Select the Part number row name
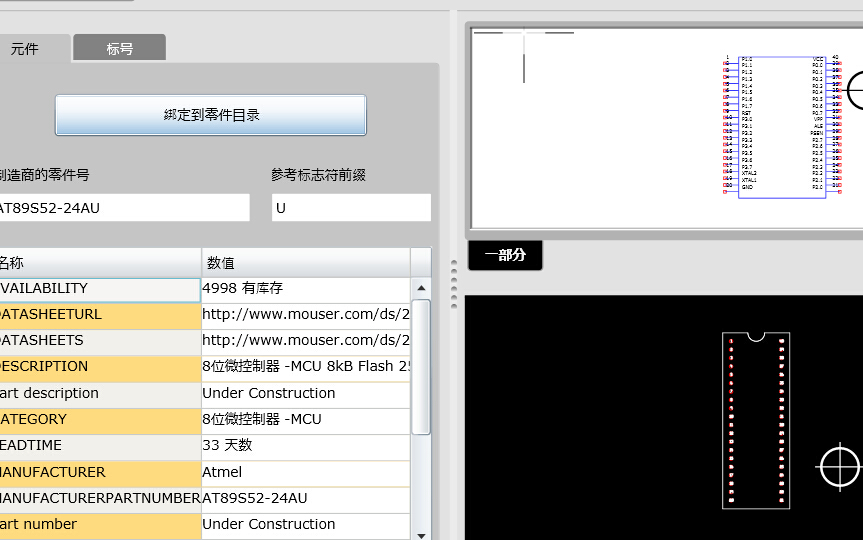The image size is (863, 540). pos(100,526)
